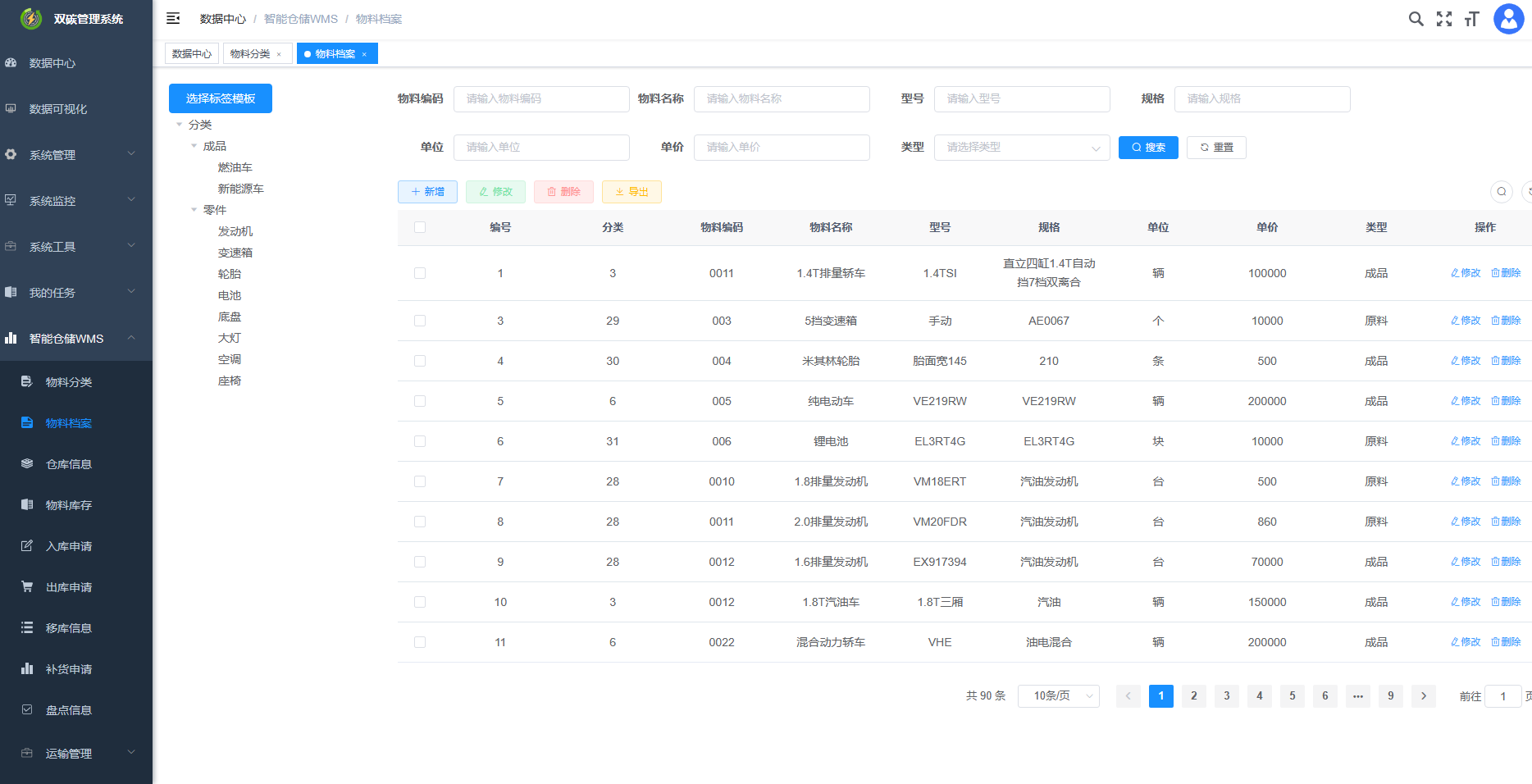The image size is (1532, 784).
Task: Click the 物料分类 icon in sidebar submenu
Action: (27, 381)
